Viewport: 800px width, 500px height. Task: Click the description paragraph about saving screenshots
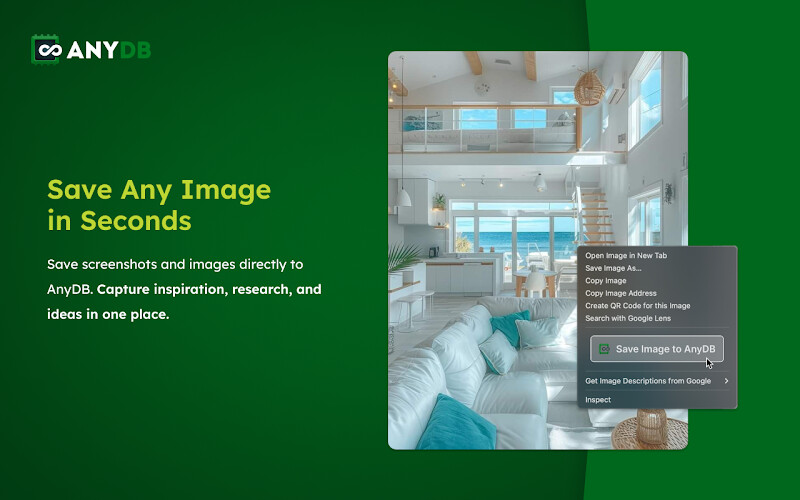click(184, 289)
